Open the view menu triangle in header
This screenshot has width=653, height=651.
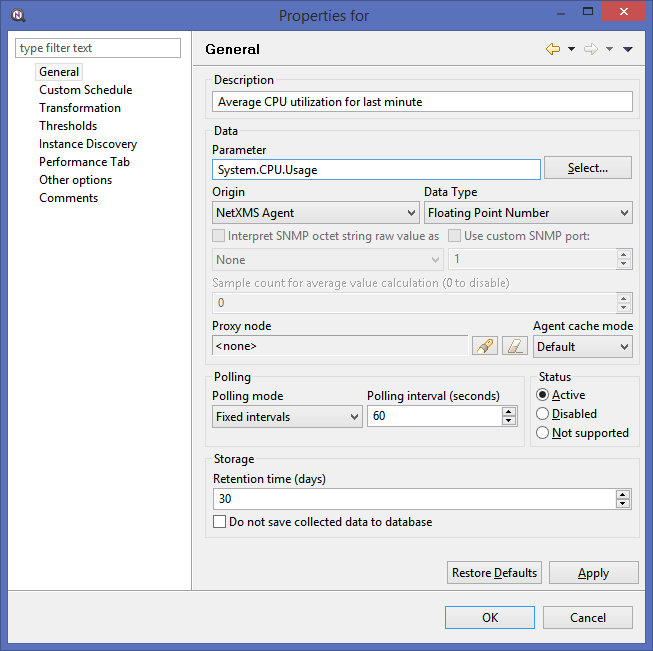click(627, 49)
